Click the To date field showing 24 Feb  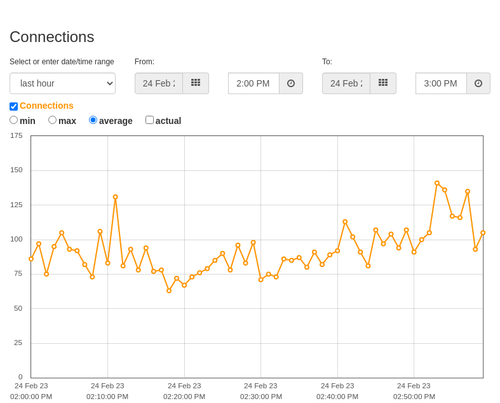[x=346, y=83]
